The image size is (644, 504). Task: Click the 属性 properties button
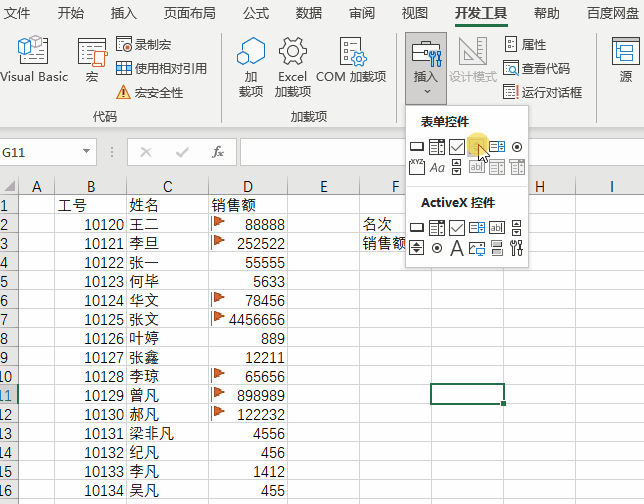pyautogui.click(x=525, y=44)
